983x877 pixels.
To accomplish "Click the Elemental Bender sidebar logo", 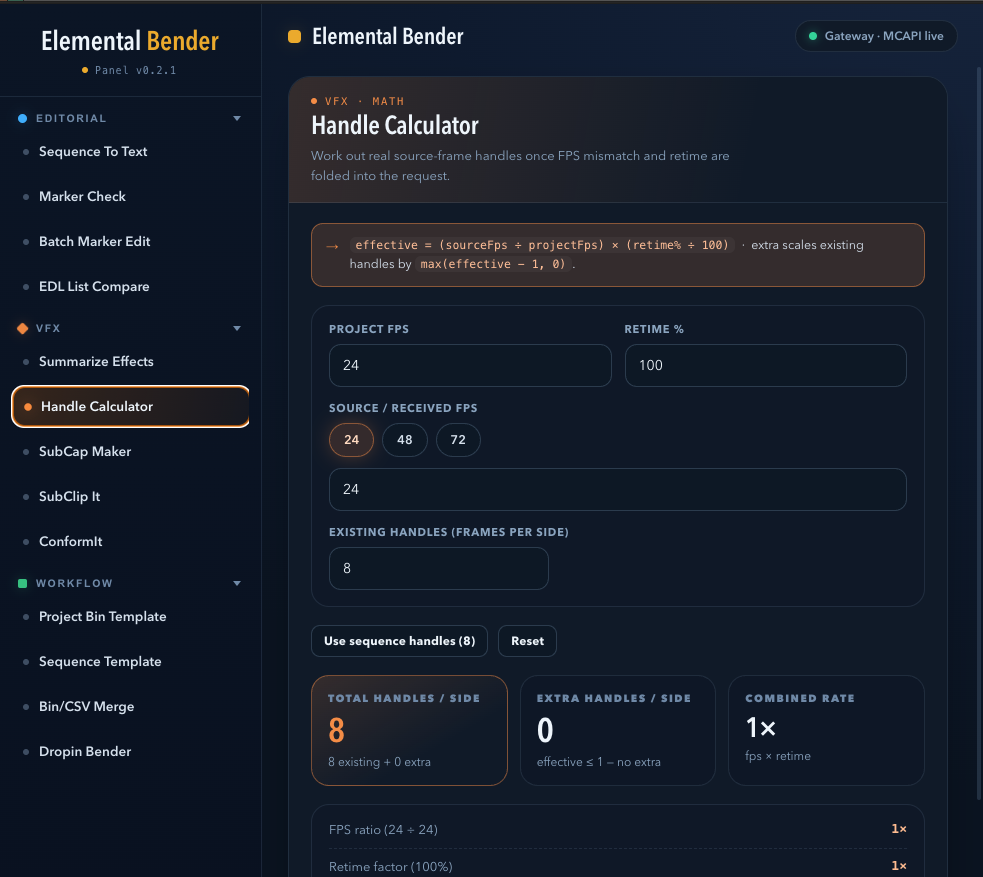I will point(130,41).
